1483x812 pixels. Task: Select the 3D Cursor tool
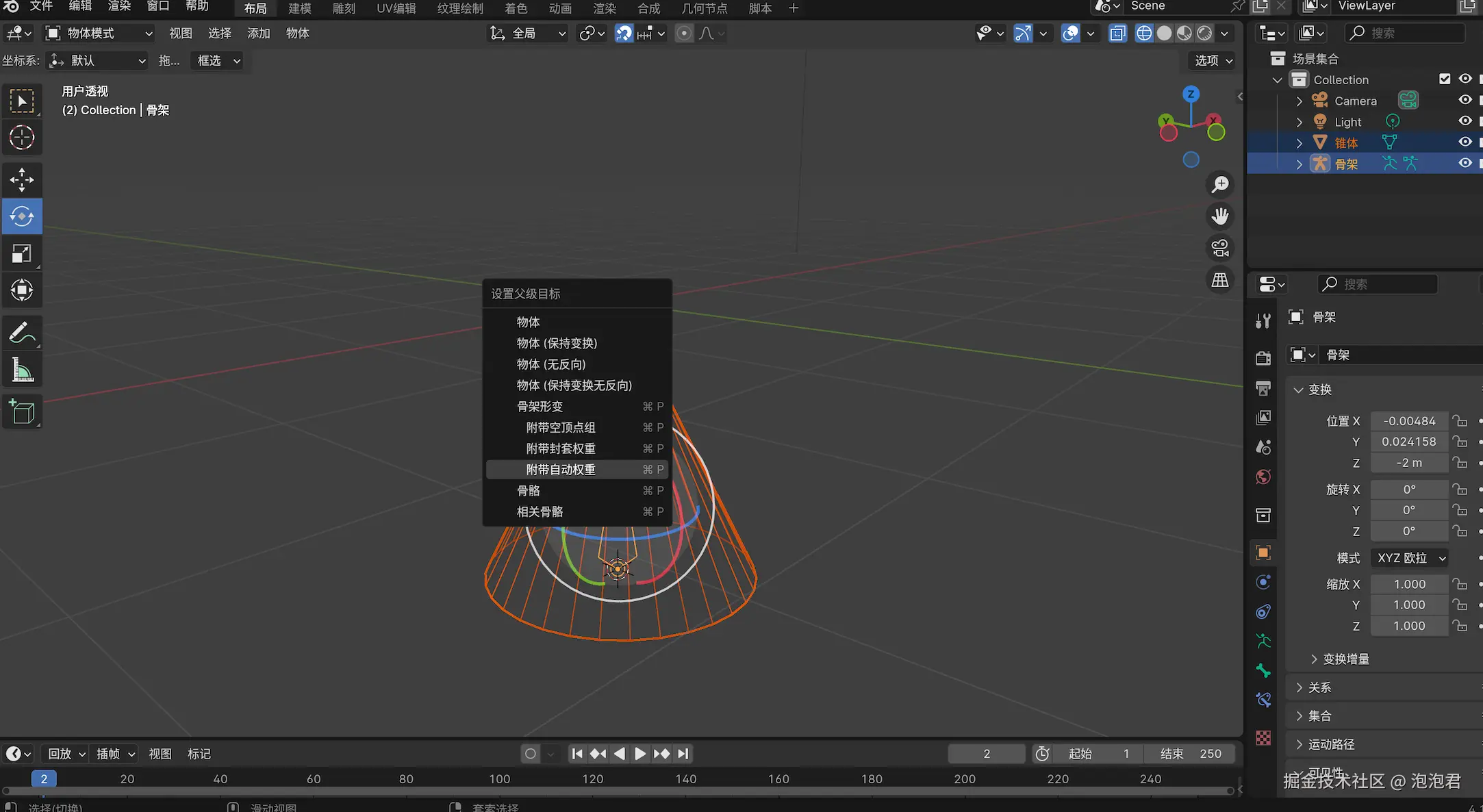tap(22, 138)
